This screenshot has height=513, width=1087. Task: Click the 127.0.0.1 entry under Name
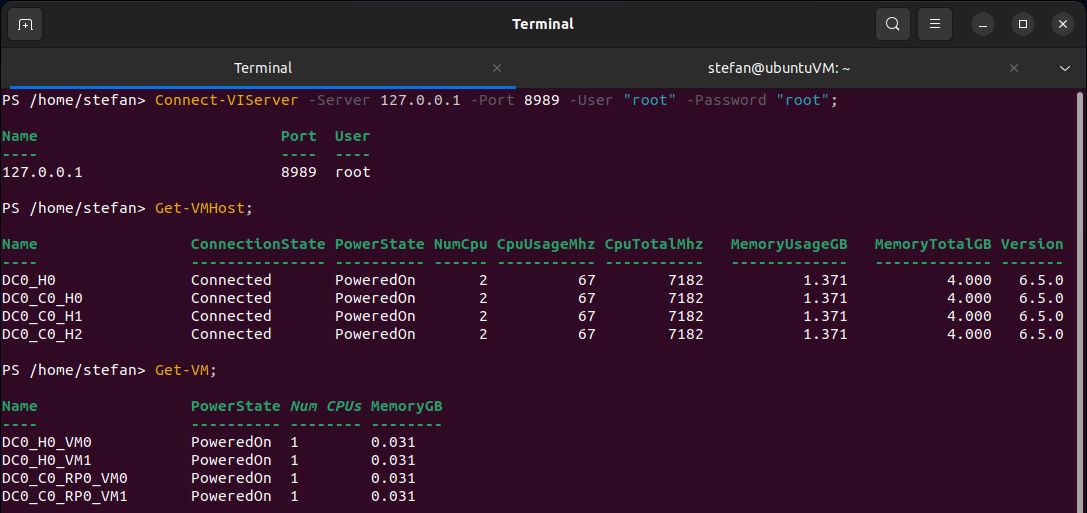click(42, 172)
